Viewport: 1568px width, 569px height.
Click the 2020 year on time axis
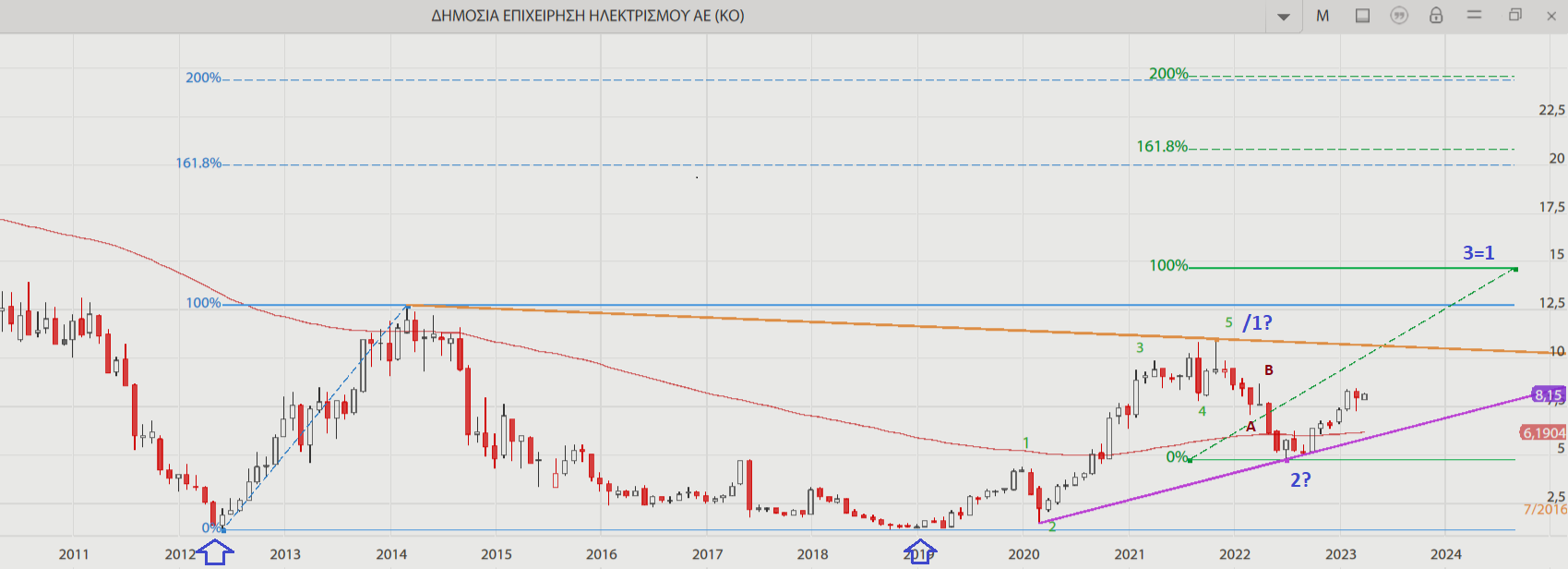(1023, 554)
